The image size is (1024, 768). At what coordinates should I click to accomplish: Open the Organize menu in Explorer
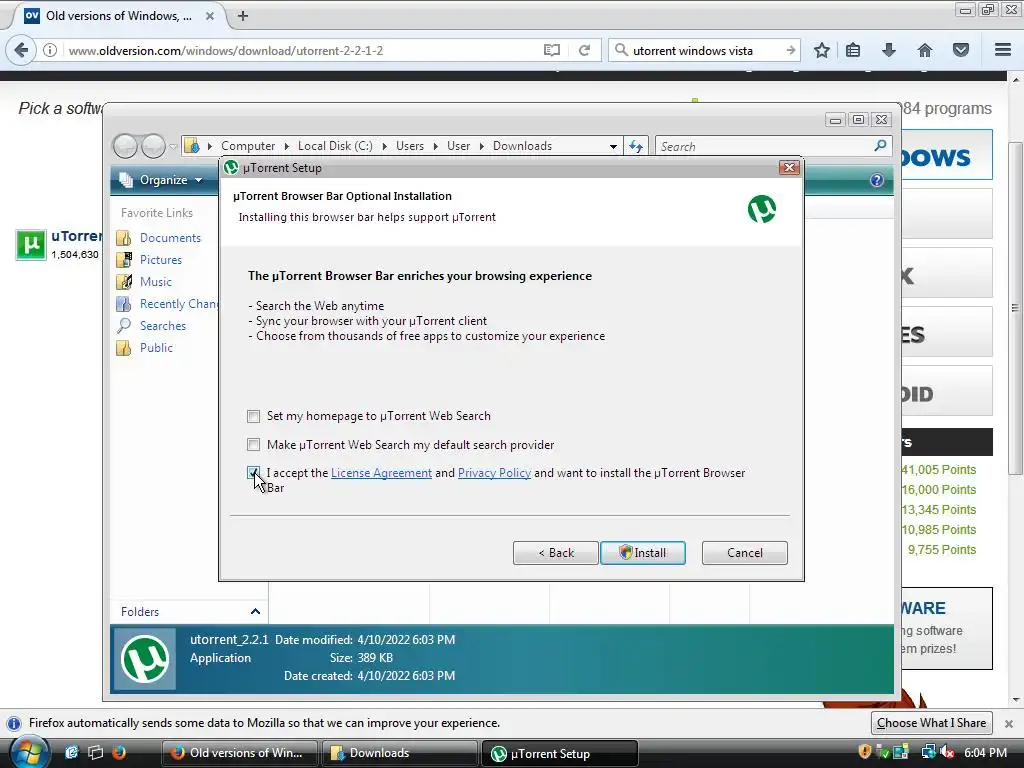tap(163, 180)
